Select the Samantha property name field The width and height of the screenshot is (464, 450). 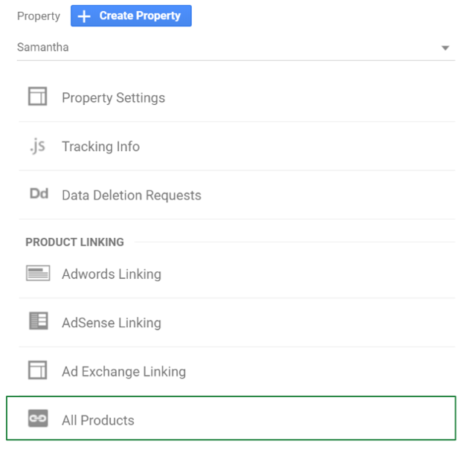[x=236, y=48]
